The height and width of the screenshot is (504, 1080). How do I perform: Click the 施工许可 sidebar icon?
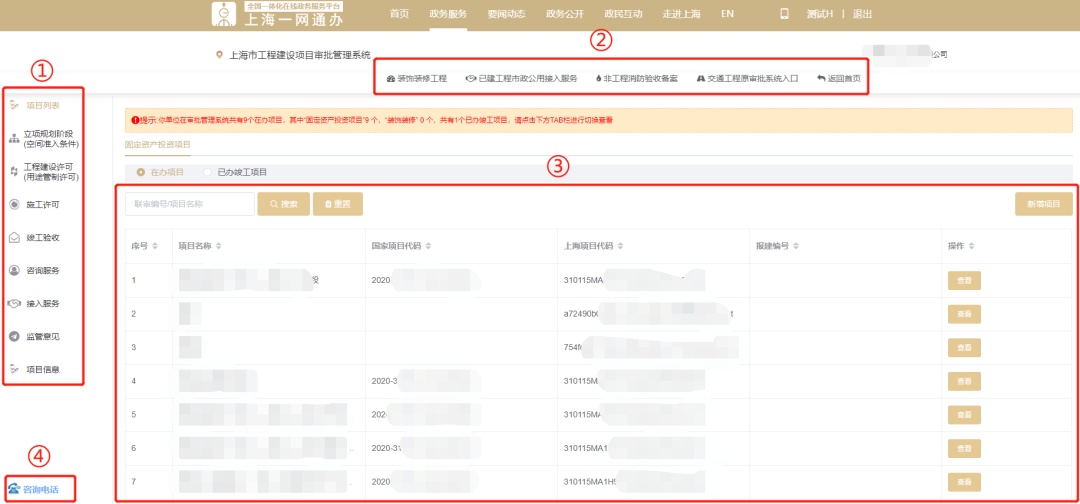pyautogui.click(x=14, y=204)
